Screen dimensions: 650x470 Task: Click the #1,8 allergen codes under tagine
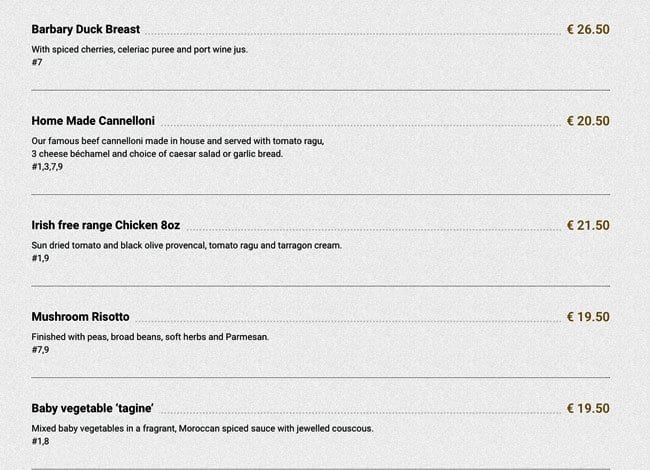(x=40, y=442)
